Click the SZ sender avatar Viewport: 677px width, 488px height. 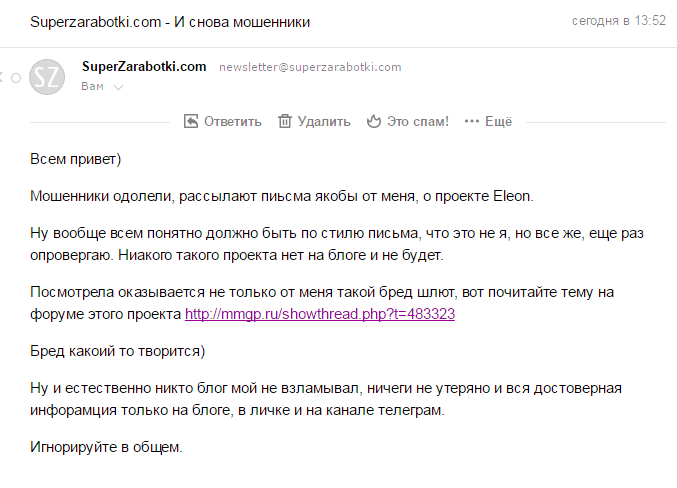(x=47, y=78)
